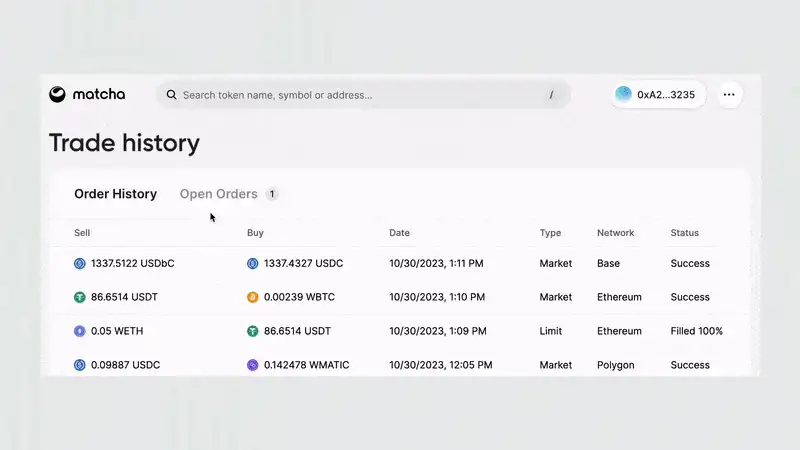
Task: Click date 10/30/2023, 1:10 PM
Action: tap(437, 297)
